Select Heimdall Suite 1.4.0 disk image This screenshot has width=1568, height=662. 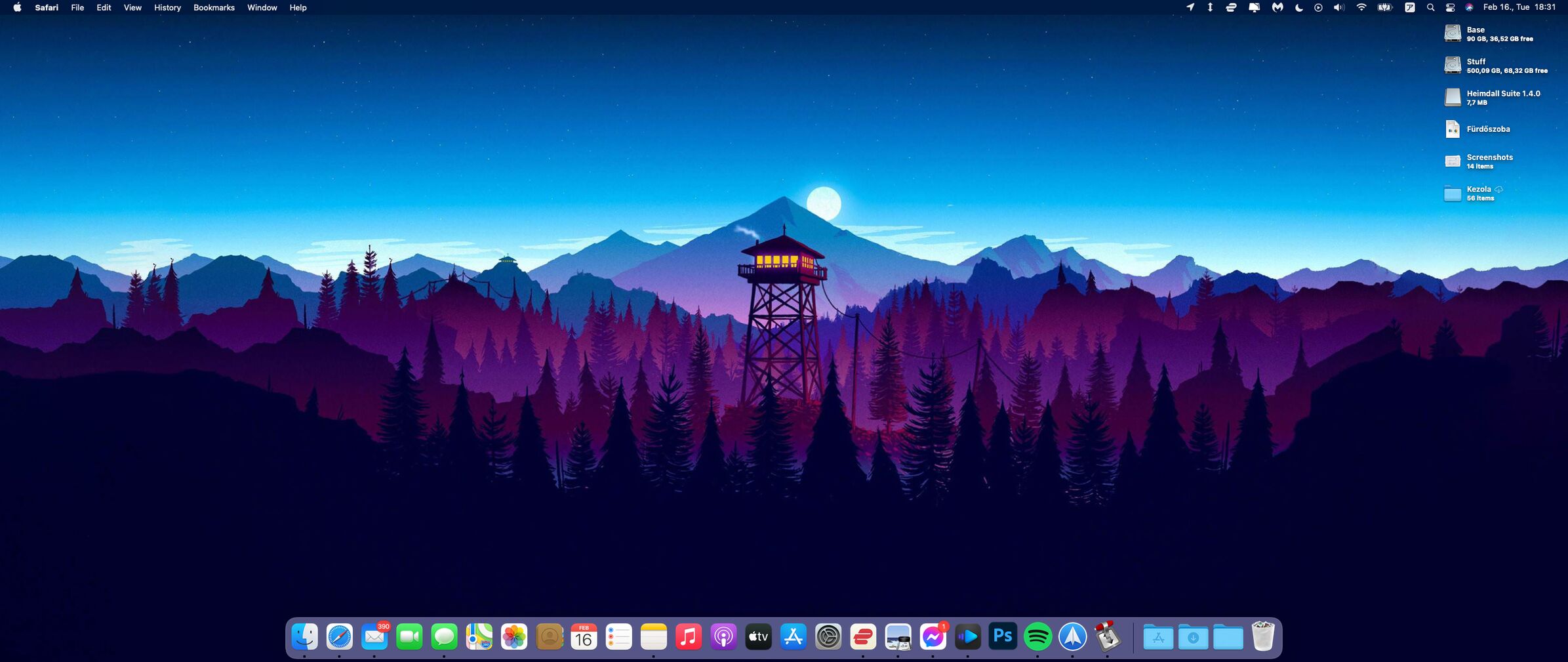1492,97
